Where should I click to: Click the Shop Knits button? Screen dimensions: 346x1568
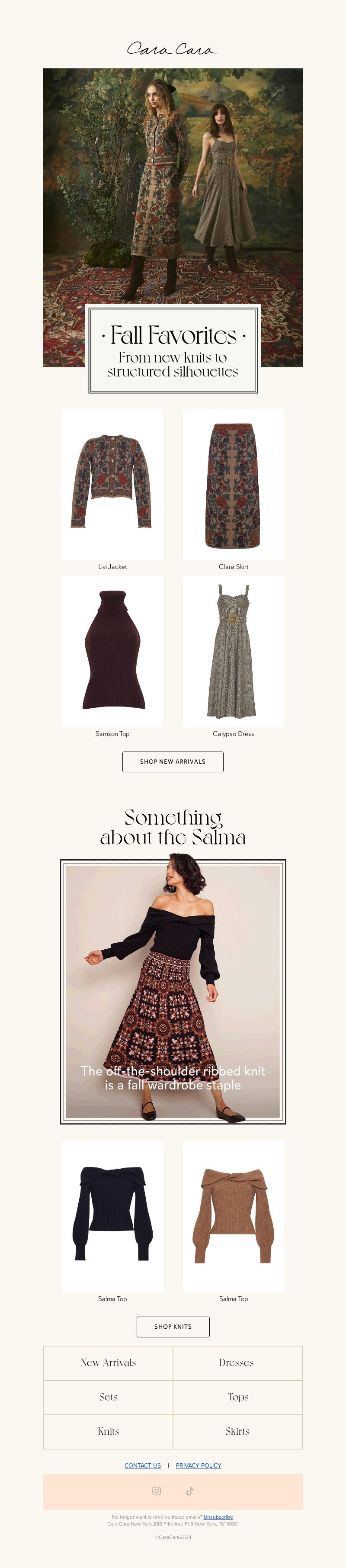(173, 1326)
